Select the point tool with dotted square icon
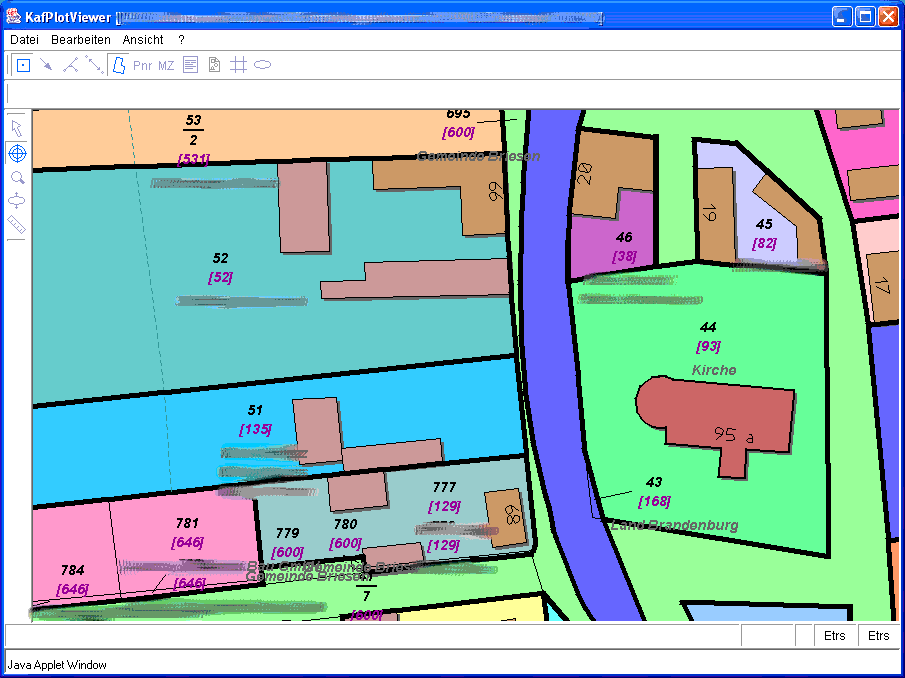 (23, 66)
